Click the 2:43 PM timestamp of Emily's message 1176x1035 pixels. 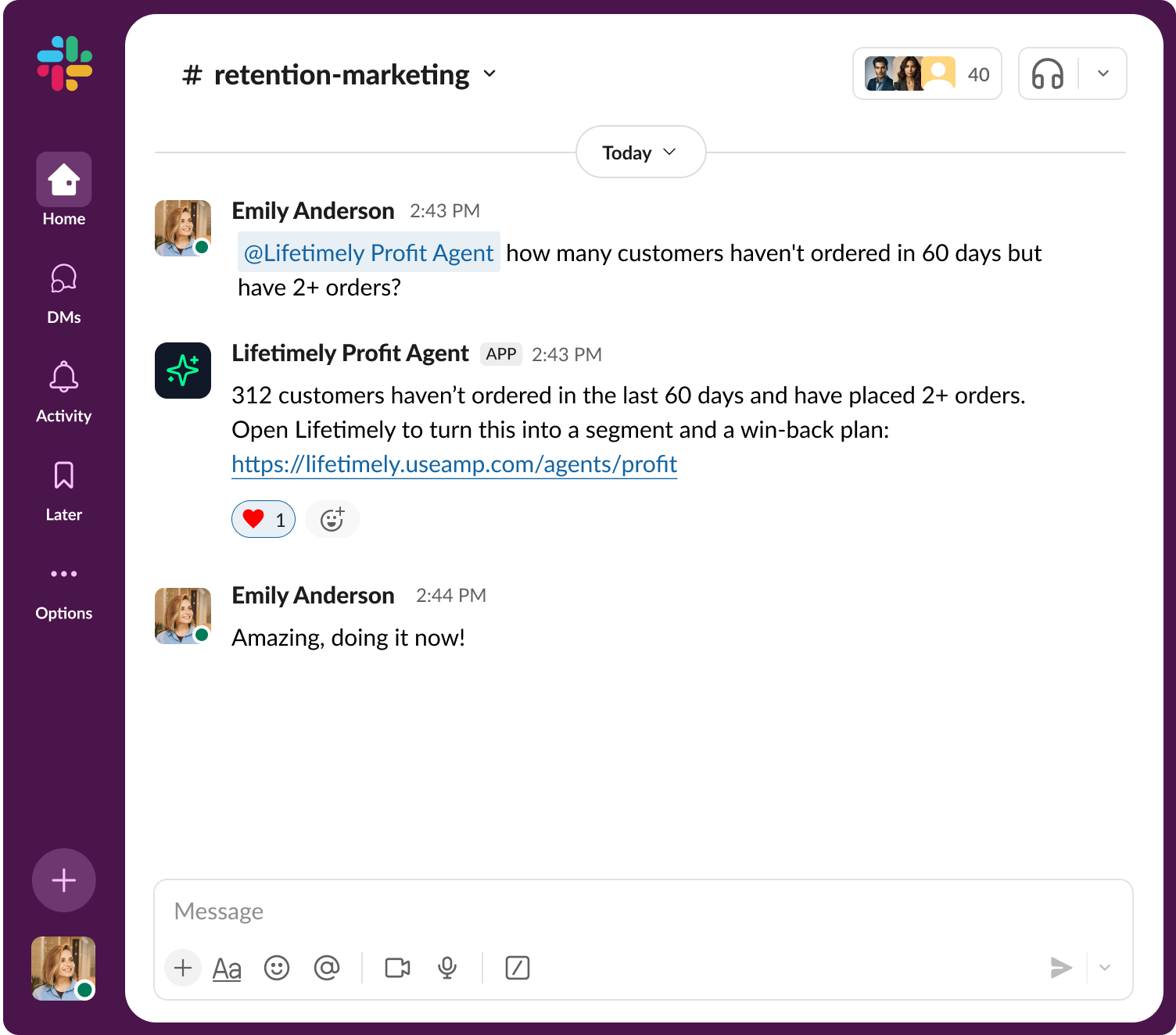click(x=445, y=211)
